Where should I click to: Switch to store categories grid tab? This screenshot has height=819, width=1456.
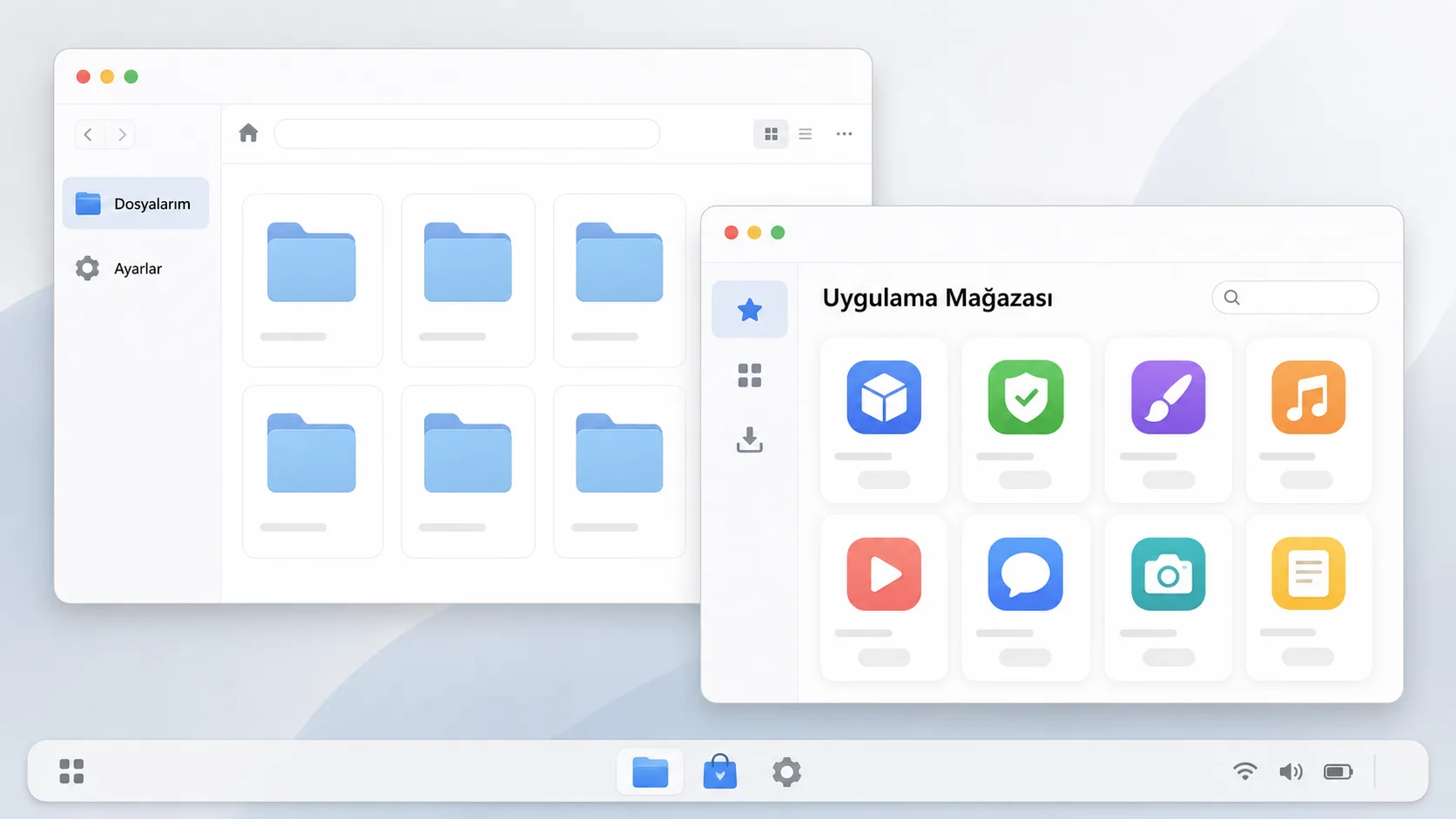click(750, 375)
